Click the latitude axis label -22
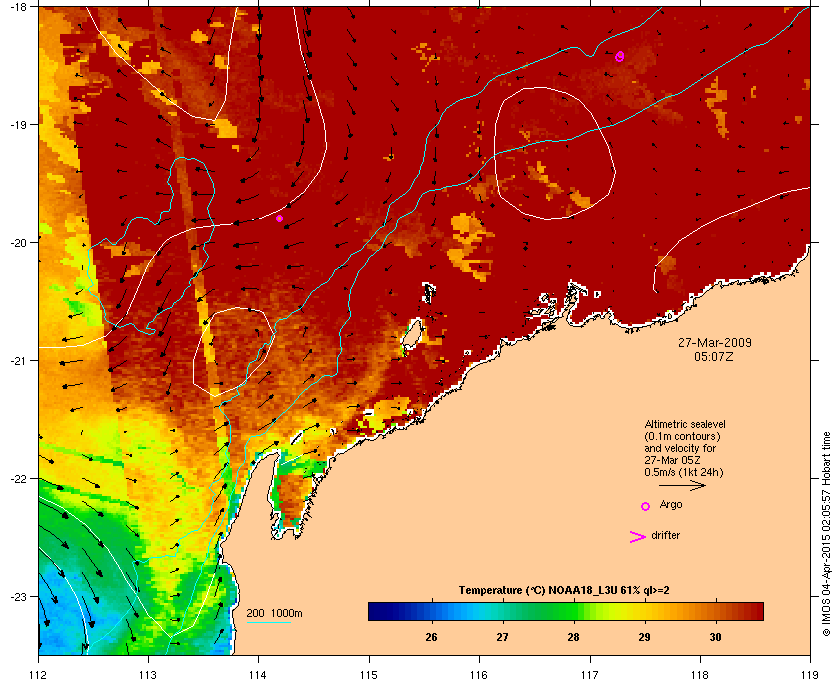 point(18,478)
